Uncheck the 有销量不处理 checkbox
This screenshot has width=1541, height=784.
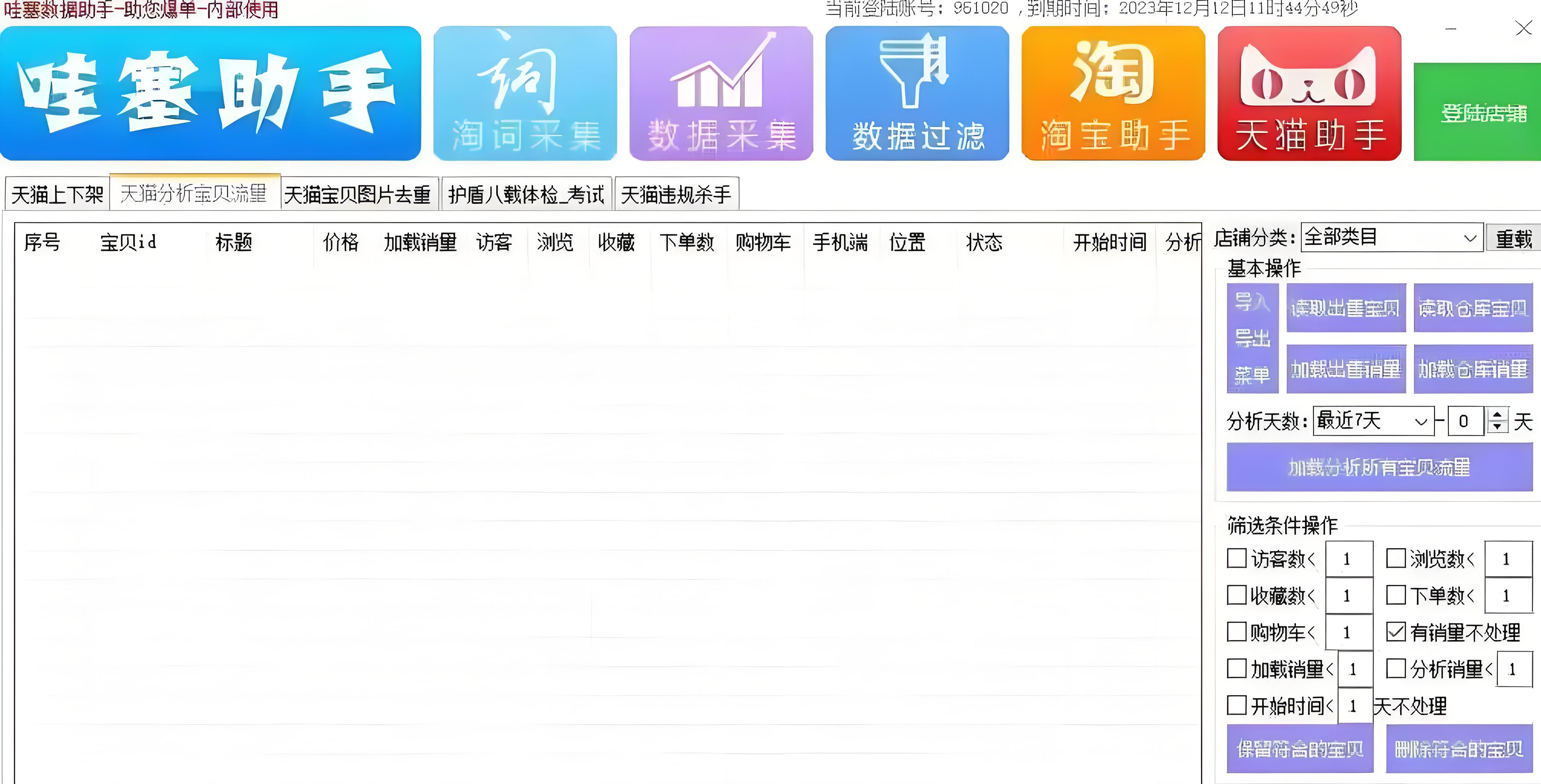[1395, 632]
